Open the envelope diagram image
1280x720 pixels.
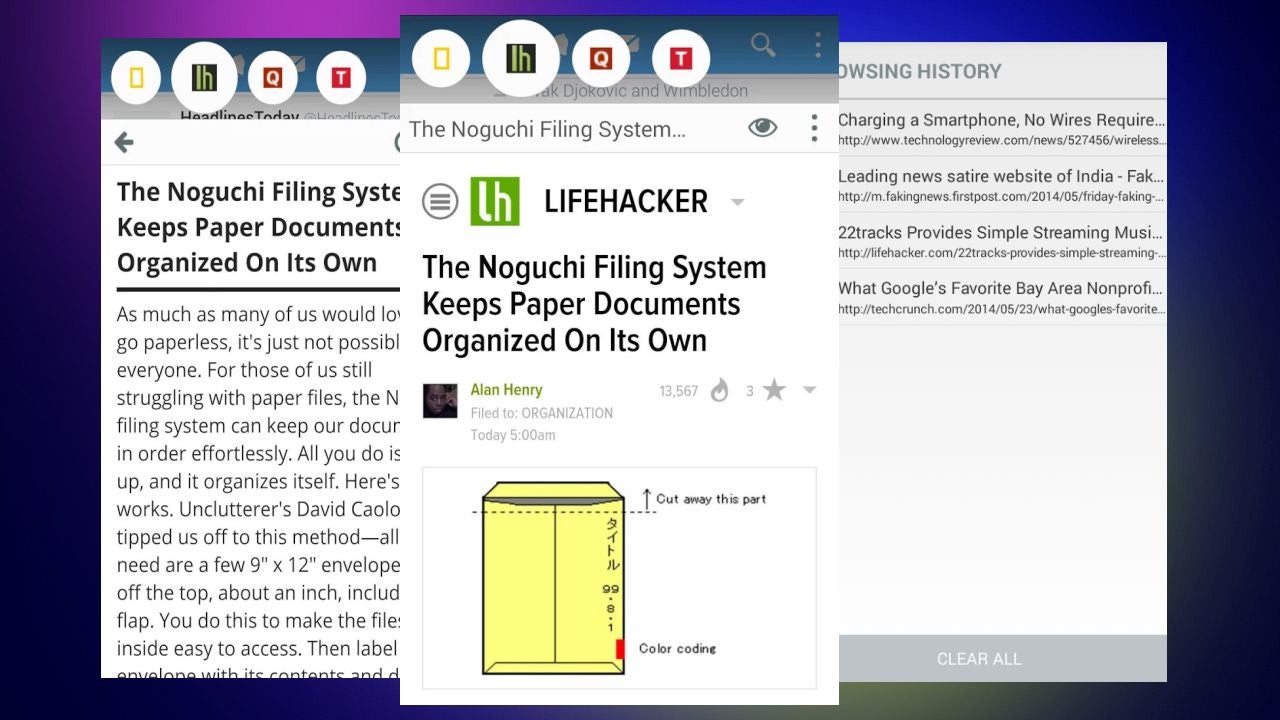(x=619, y=578)
